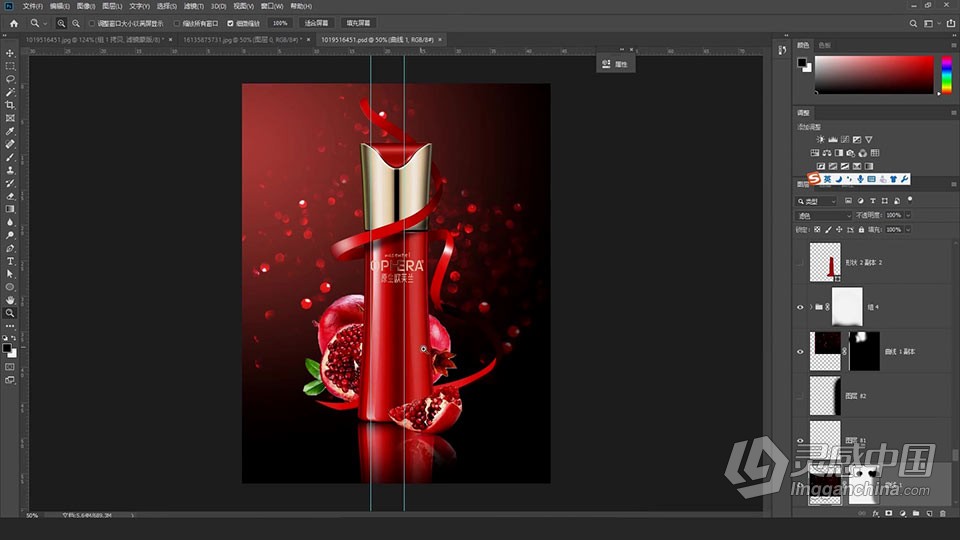Show the 图层 82 layer

[x=800, y=396]
